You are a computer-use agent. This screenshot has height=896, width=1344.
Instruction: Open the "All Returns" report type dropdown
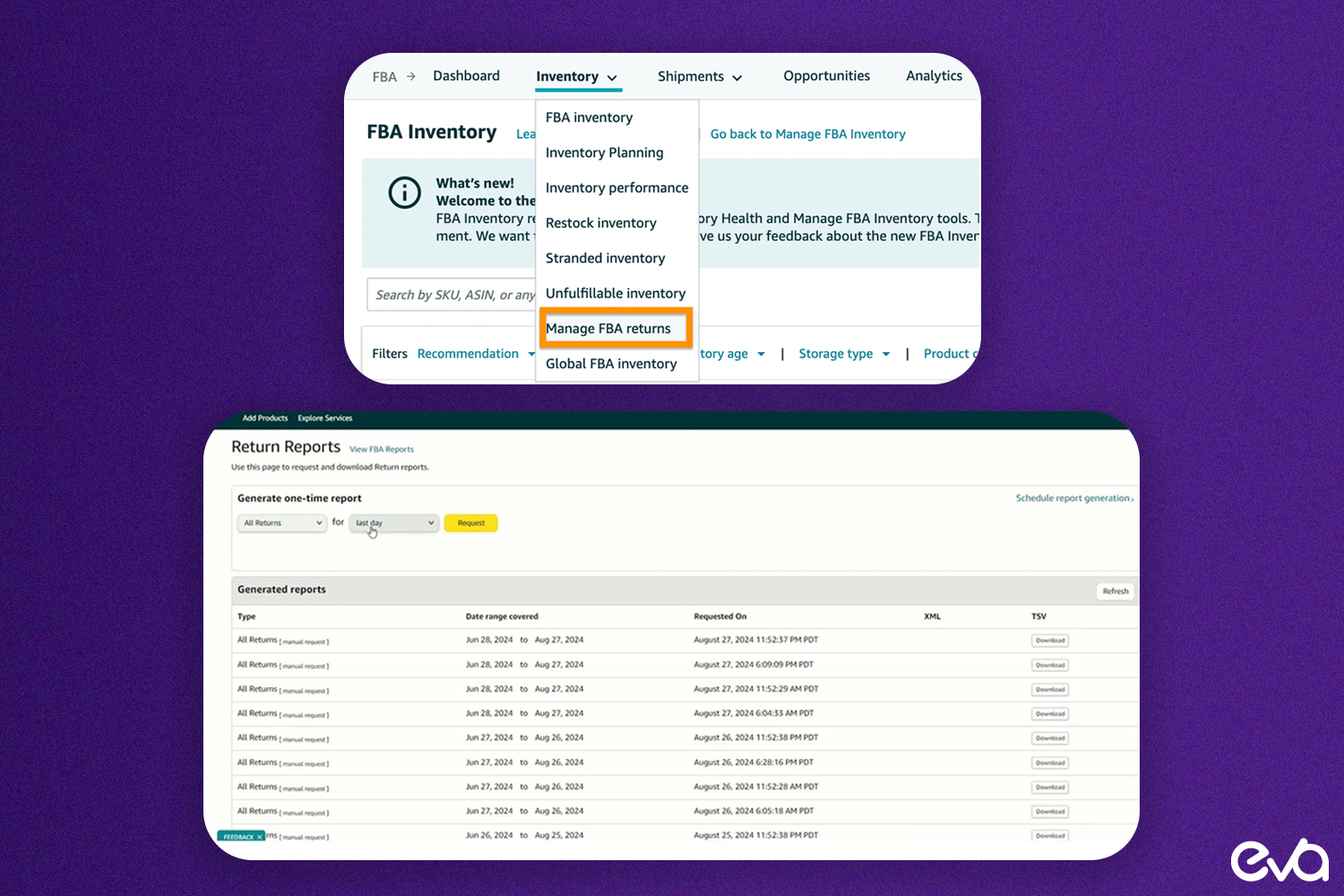[x=281, y=522]
